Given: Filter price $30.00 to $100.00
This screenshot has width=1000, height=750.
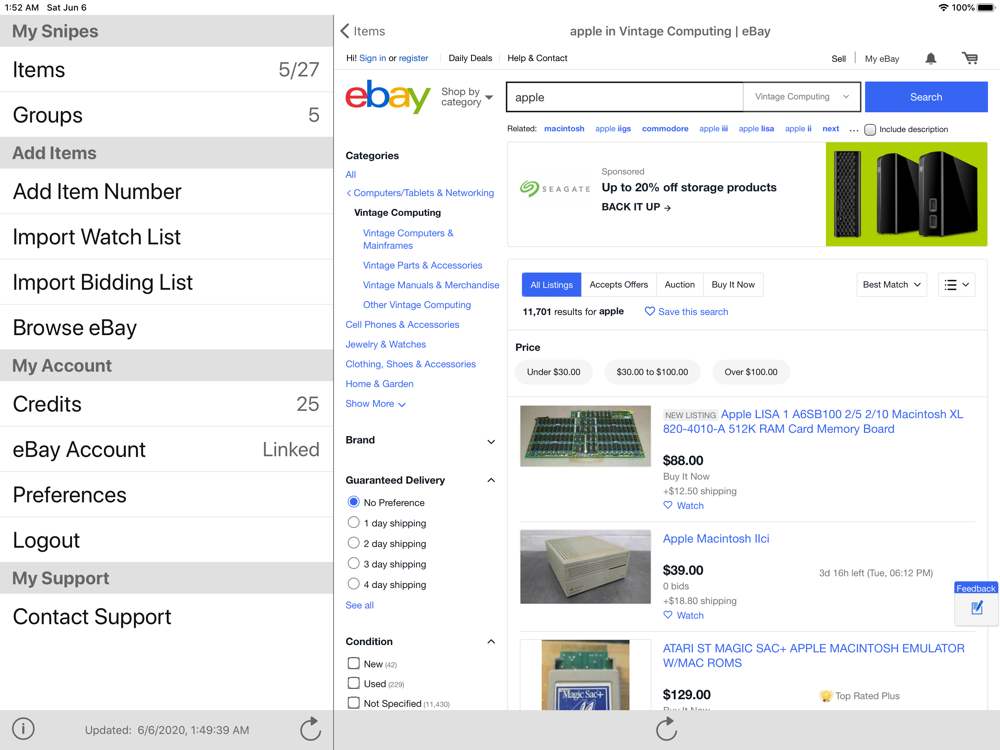Looking at the screenshot, I should (x=652, y=372).
